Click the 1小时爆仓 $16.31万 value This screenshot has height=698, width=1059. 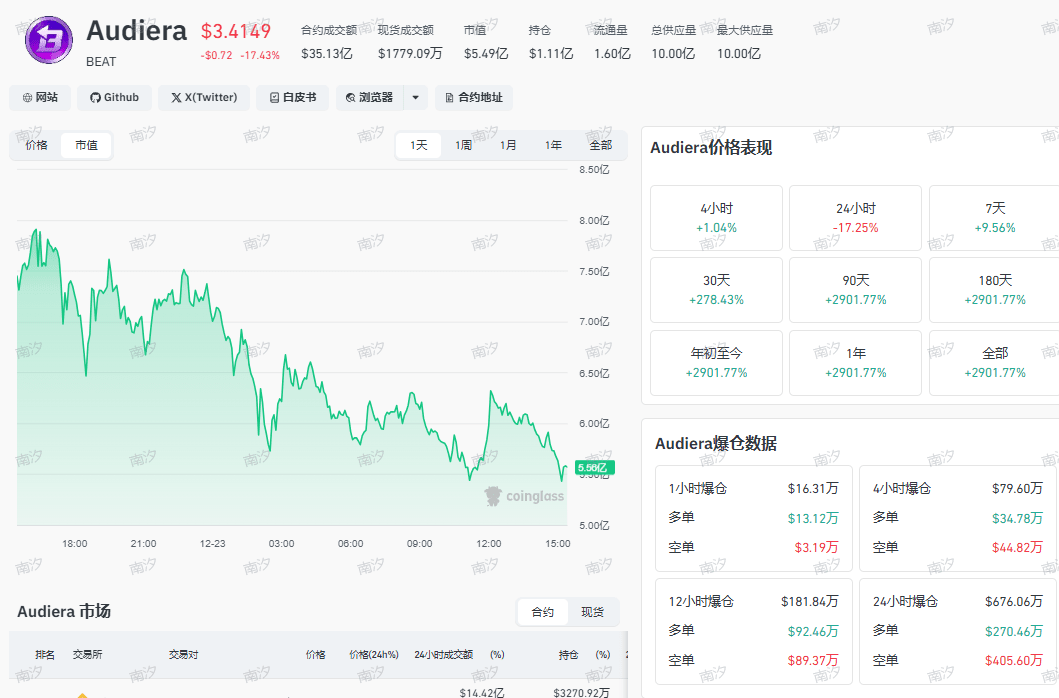click(x=812, y=489)
